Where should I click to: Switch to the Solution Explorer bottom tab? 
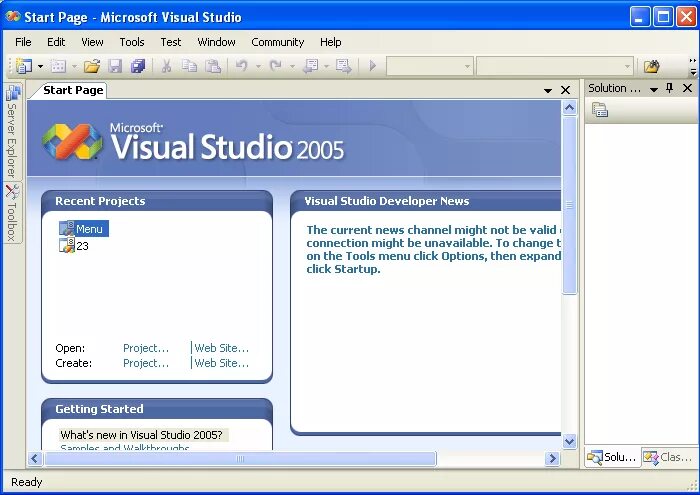click(x=612, y=458)
